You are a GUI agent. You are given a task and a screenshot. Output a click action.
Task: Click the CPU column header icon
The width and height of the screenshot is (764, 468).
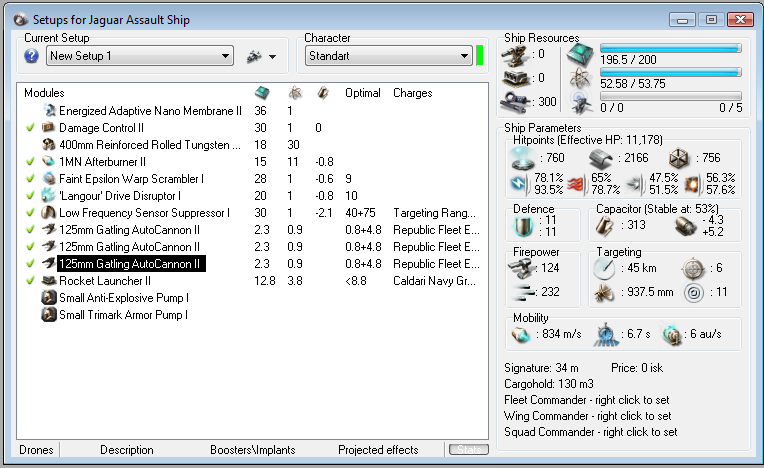262,93
